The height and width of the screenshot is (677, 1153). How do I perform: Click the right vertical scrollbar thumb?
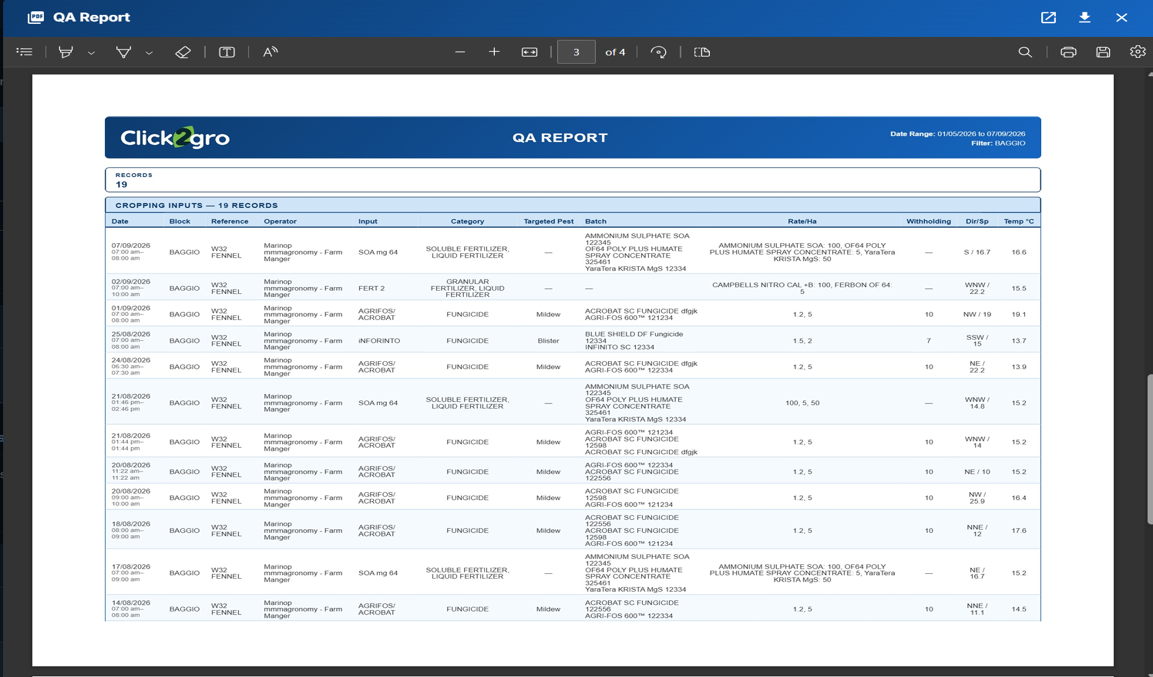click(1149, 449)
